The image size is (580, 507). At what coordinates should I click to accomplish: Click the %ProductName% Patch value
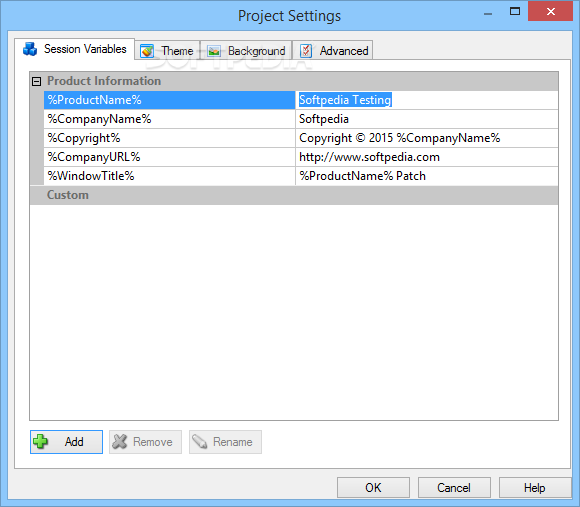coord(427,176)
